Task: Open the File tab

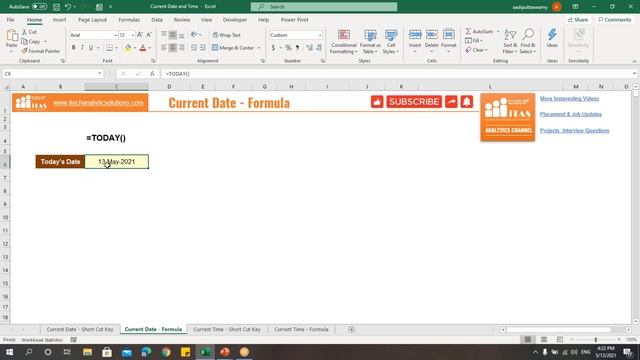Action: click(x=10, y=20)
